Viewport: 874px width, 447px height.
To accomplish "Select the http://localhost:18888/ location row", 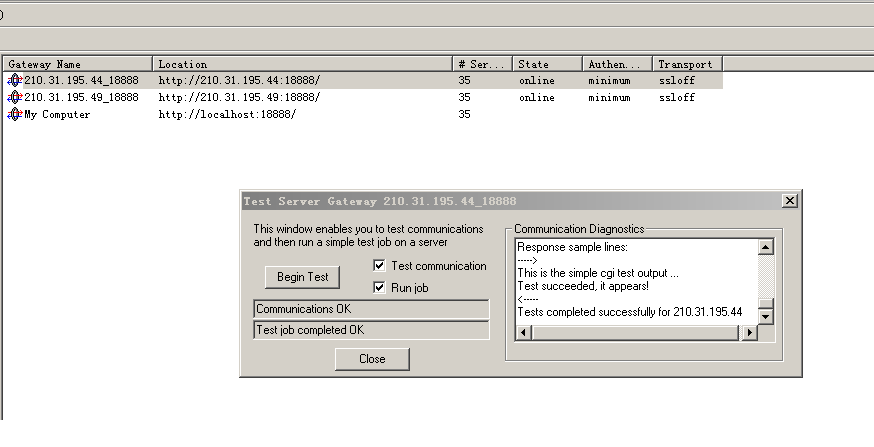I will coord(227,114).
